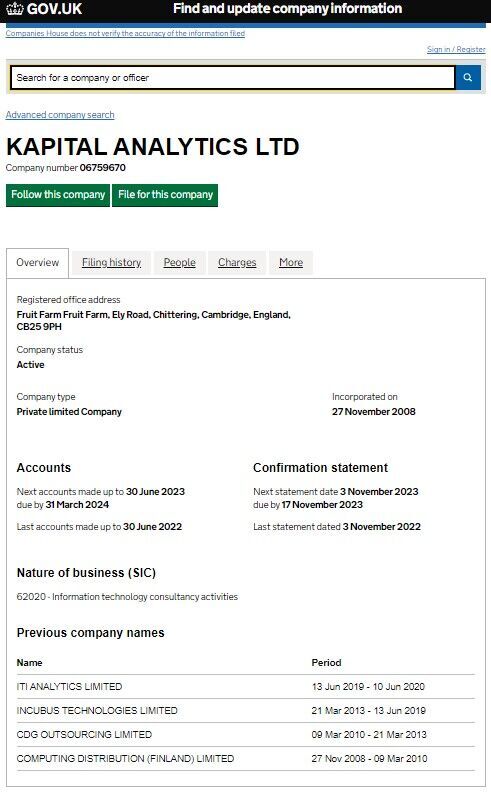Open Sign in / Register link
Viewport: 491px width, 792px height.
coord(456,50)
